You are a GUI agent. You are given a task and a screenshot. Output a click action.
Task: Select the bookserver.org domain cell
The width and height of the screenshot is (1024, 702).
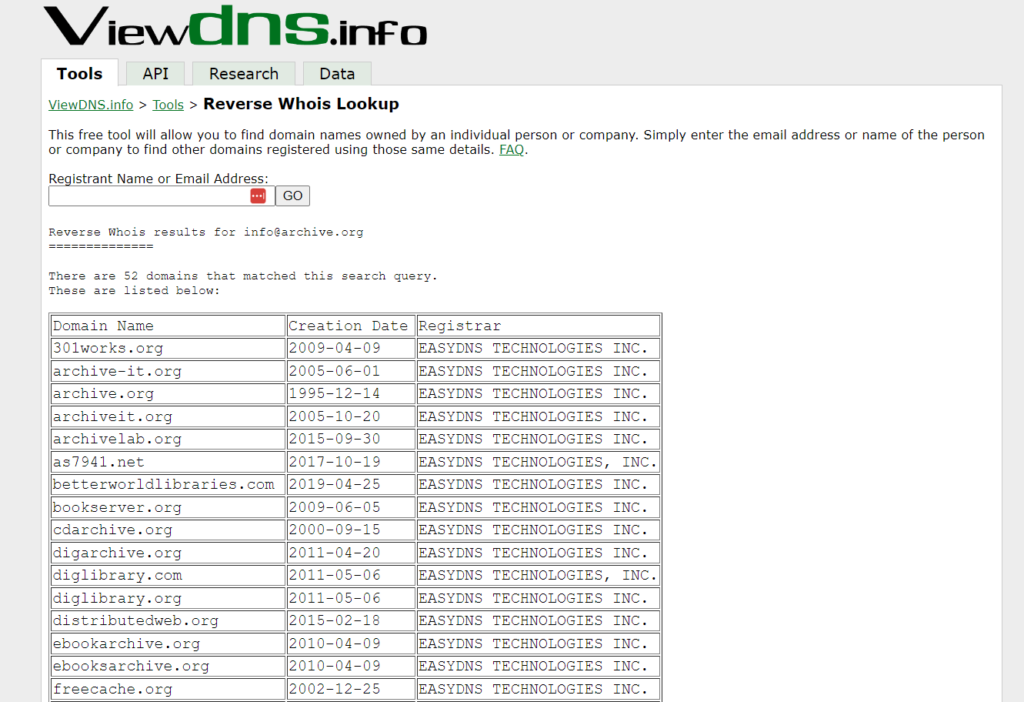168,507
